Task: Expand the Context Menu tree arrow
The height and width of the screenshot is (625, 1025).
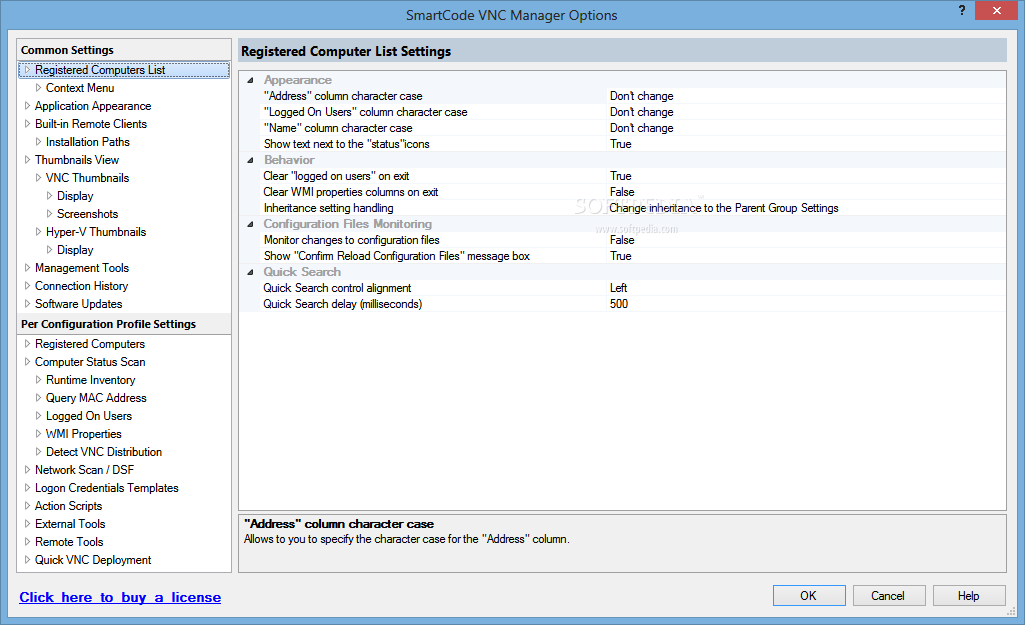Action: pos(39,88)
